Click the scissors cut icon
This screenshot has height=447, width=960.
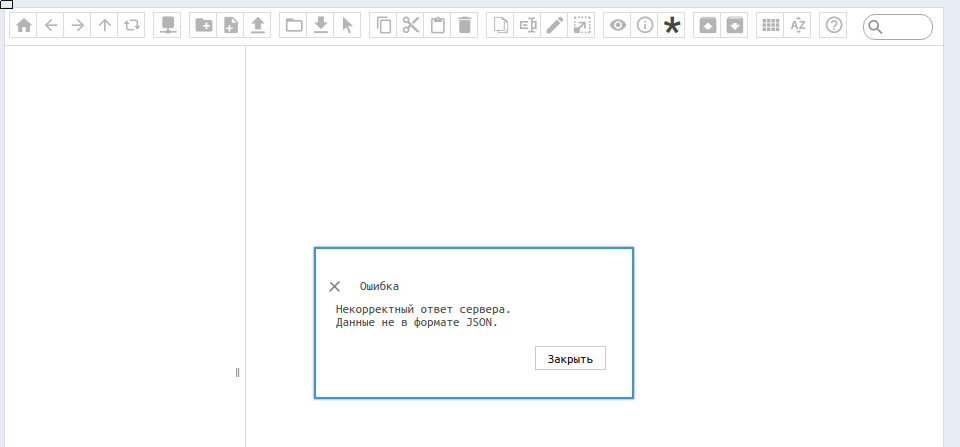(411, 26)
